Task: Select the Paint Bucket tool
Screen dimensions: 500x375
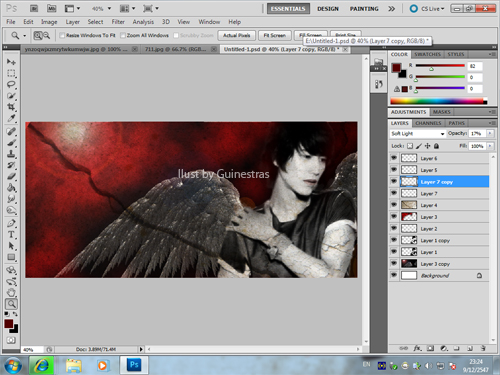Action: pyautogui.click(x=11, y=188)
